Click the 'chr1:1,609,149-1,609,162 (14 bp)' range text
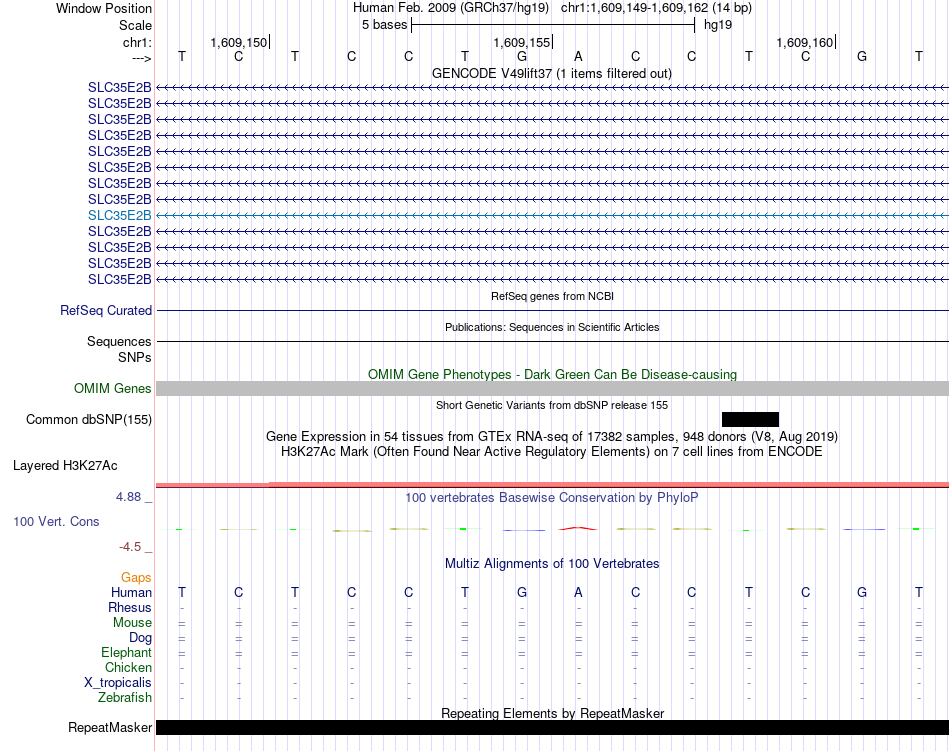Screen dimensions: 950x751 (x=656, y=8)
